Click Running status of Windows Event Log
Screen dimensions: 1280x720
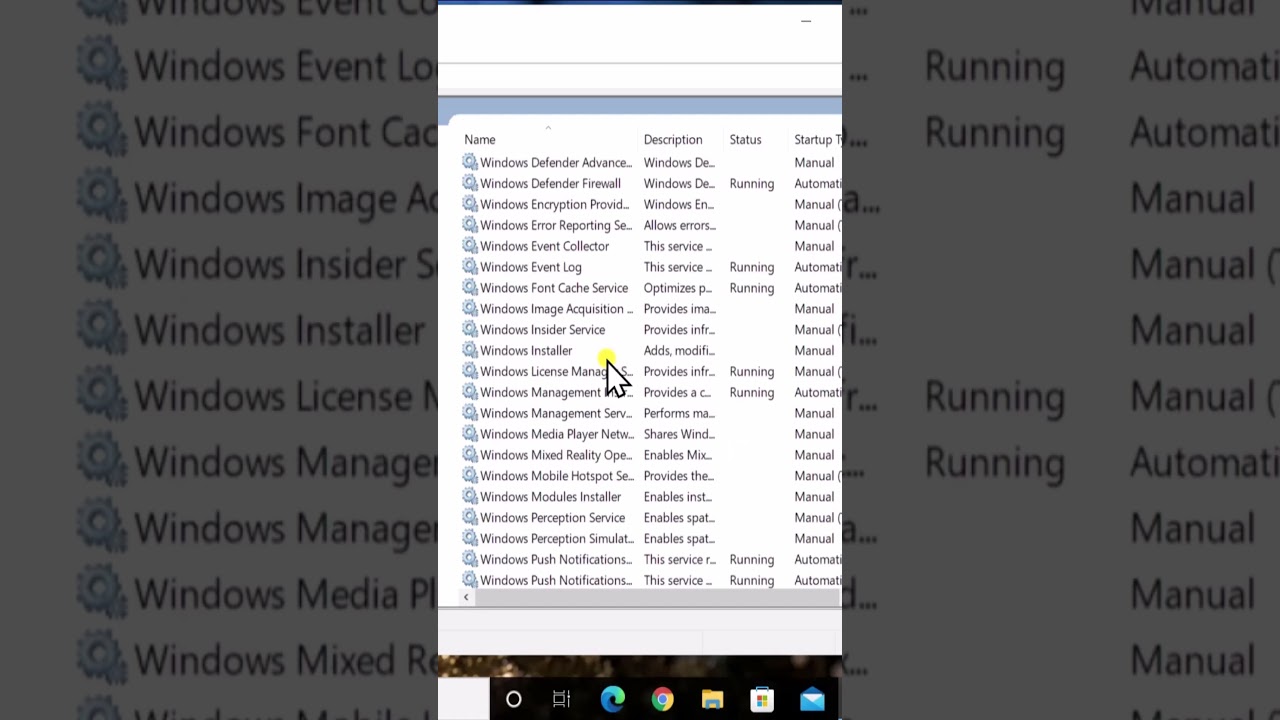(x=752, y=267)
